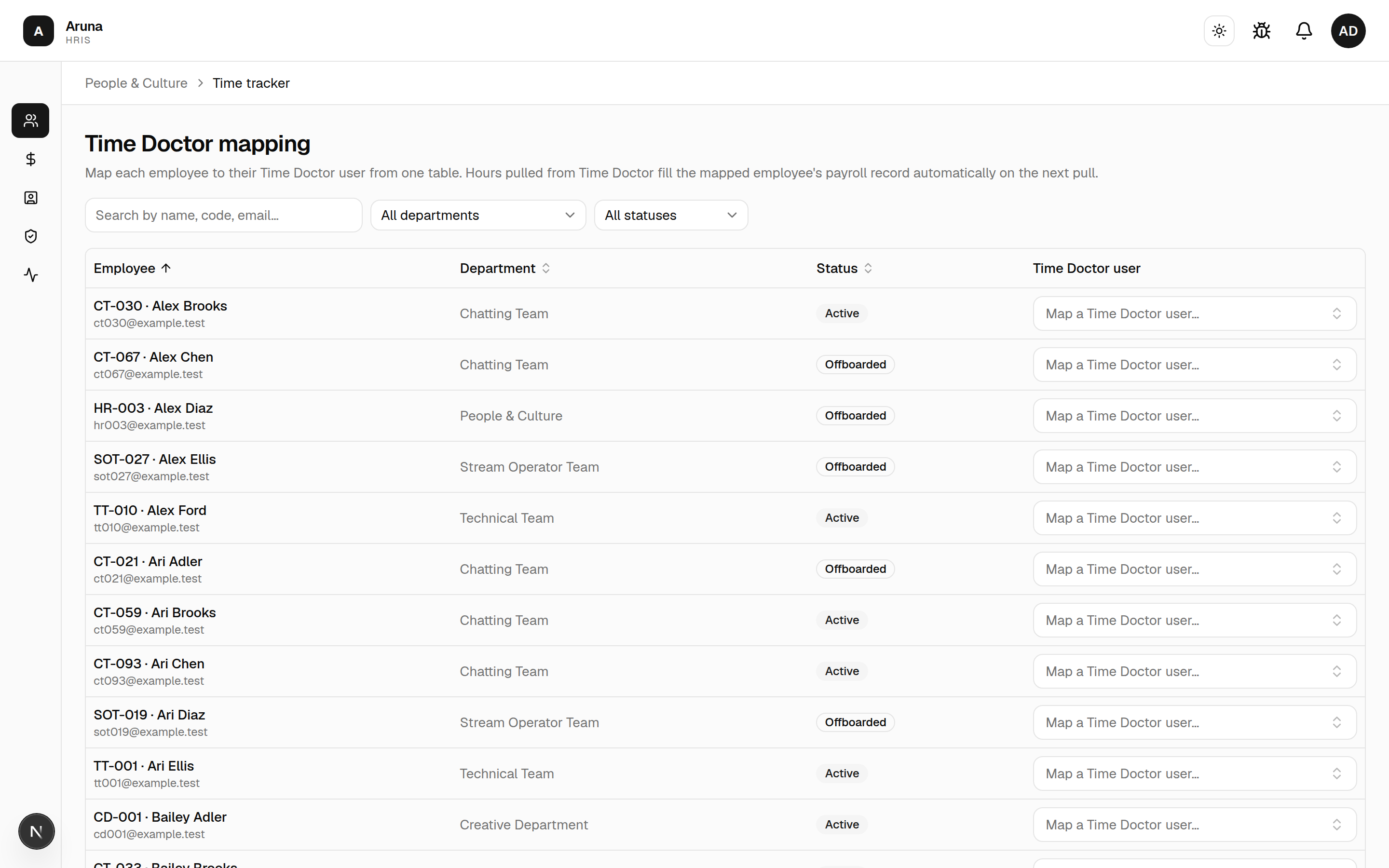Viewport: 1389px width, 868px height.
Task: Map a Time Doctor user for Alex Brooks
Action: coord(1195,313)
